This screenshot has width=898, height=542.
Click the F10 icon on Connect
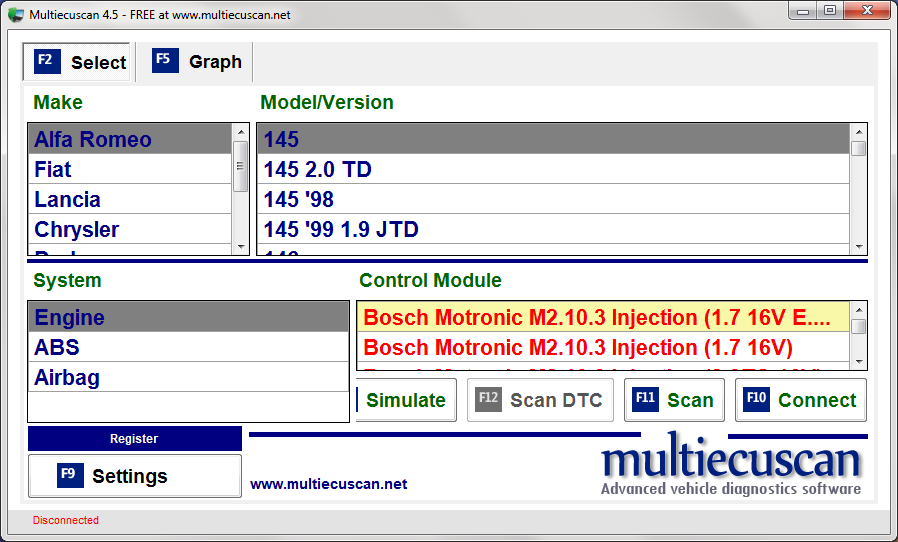(757, 399)
